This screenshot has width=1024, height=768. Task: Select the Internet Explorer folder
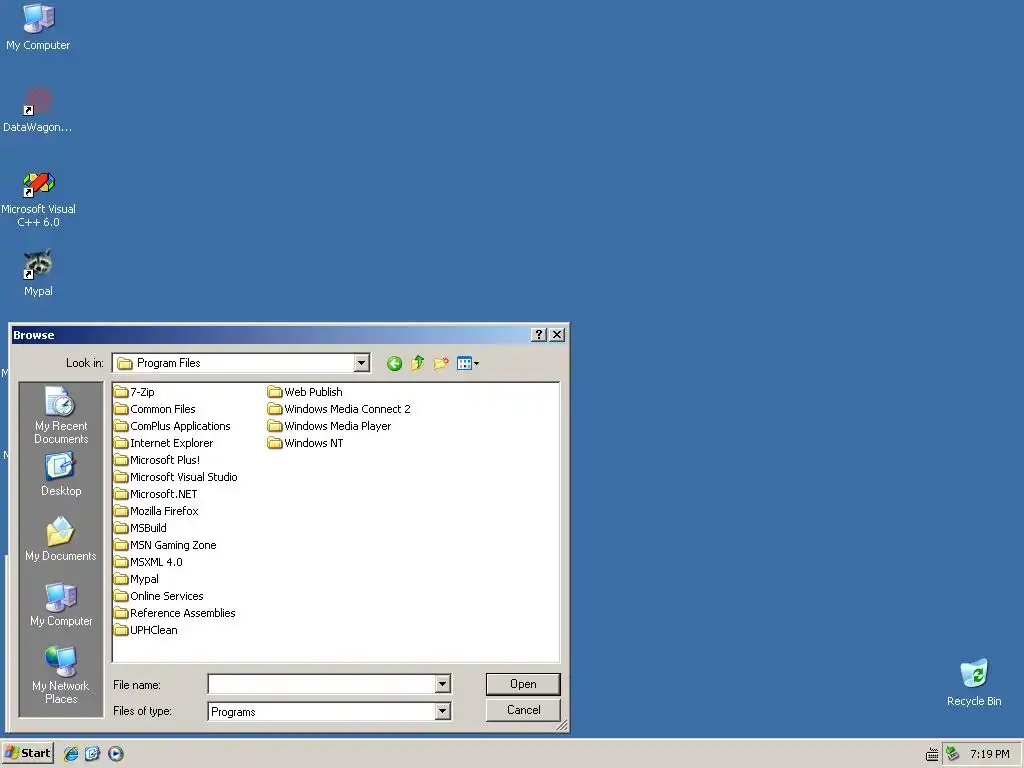(164, 443)
